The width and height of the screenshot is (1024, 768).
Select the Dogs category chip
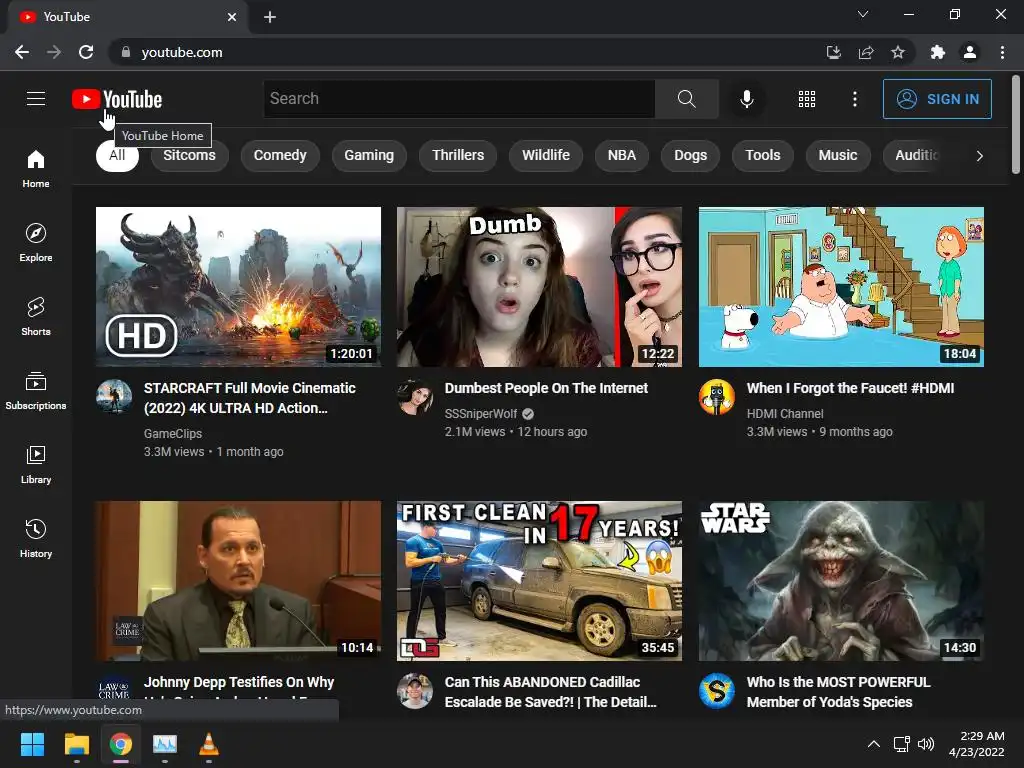690,155
